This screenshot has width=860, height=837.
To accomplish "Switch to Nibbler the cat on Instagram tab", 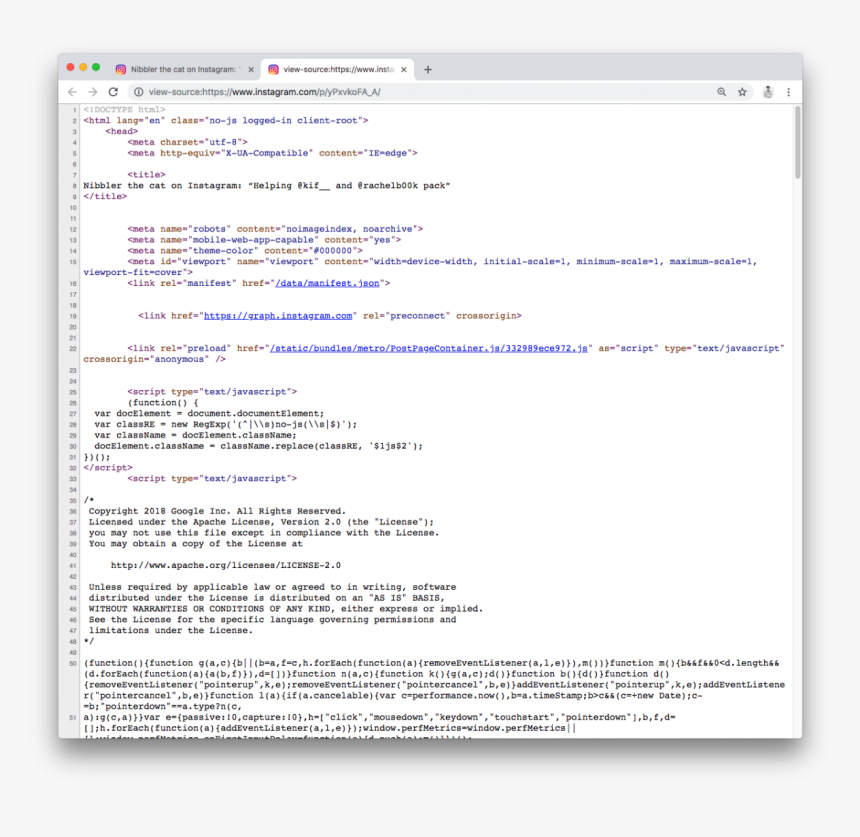I will 184,70.
